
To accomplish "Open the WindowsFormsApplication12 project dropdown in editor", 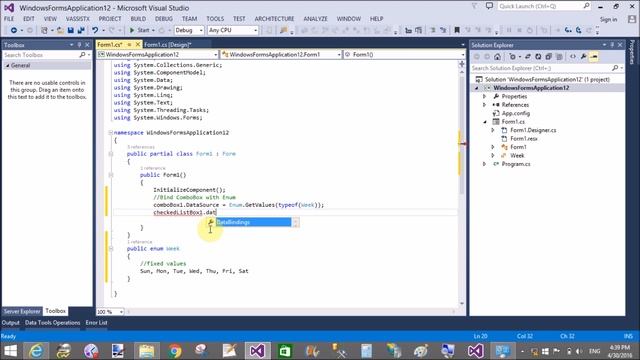I will [158, 54].
